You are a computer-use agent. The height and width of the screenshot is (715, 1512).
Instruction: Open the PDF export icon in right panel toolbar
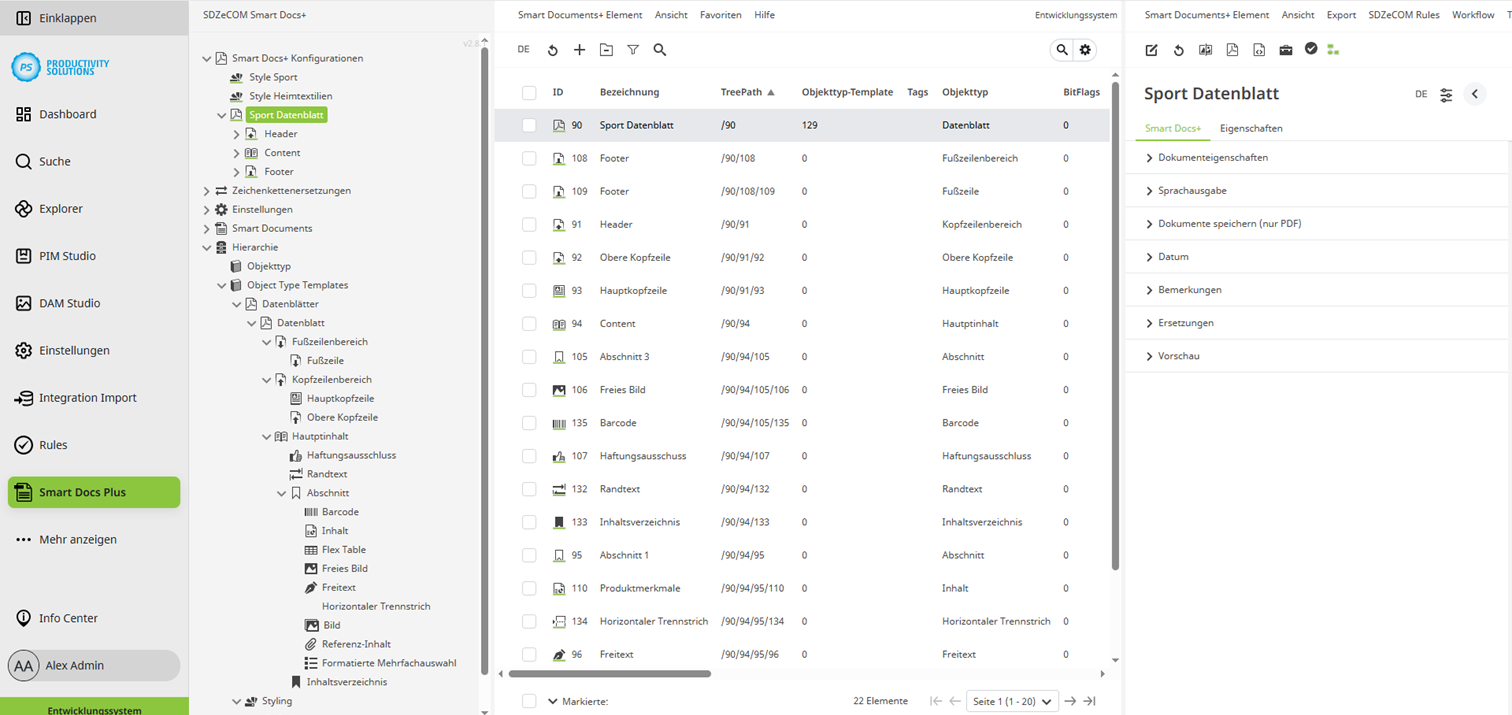pyautogui.click(x=1232, y=49)
